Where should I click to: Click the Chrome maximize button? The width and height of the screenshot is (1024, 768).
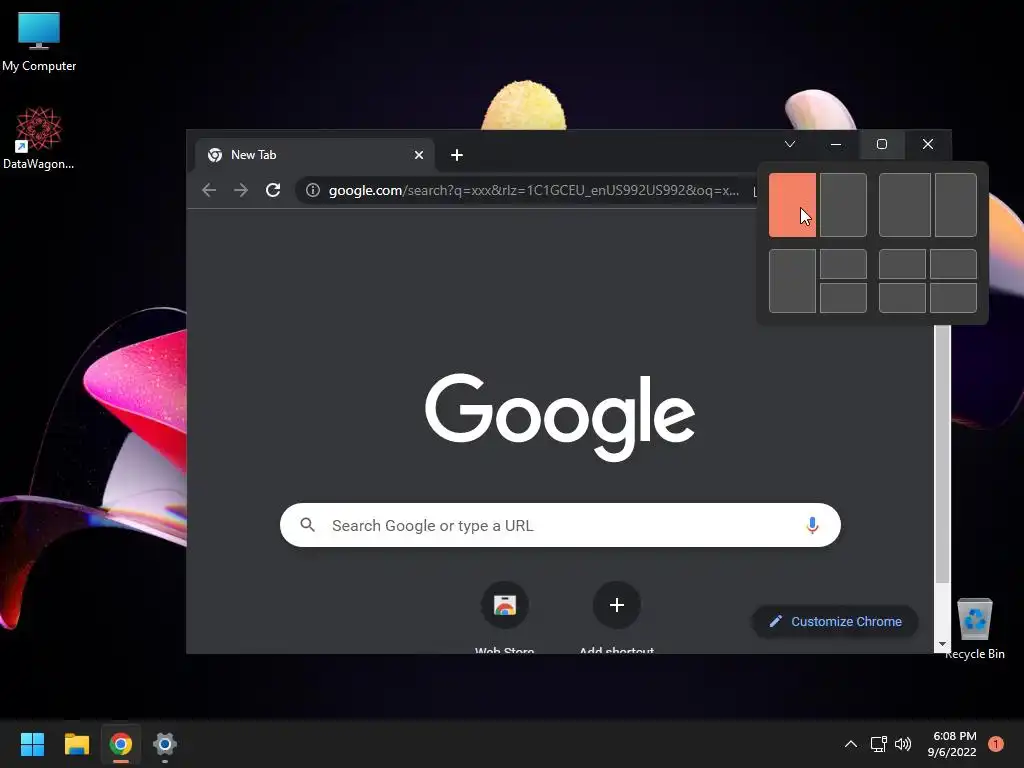882,144
